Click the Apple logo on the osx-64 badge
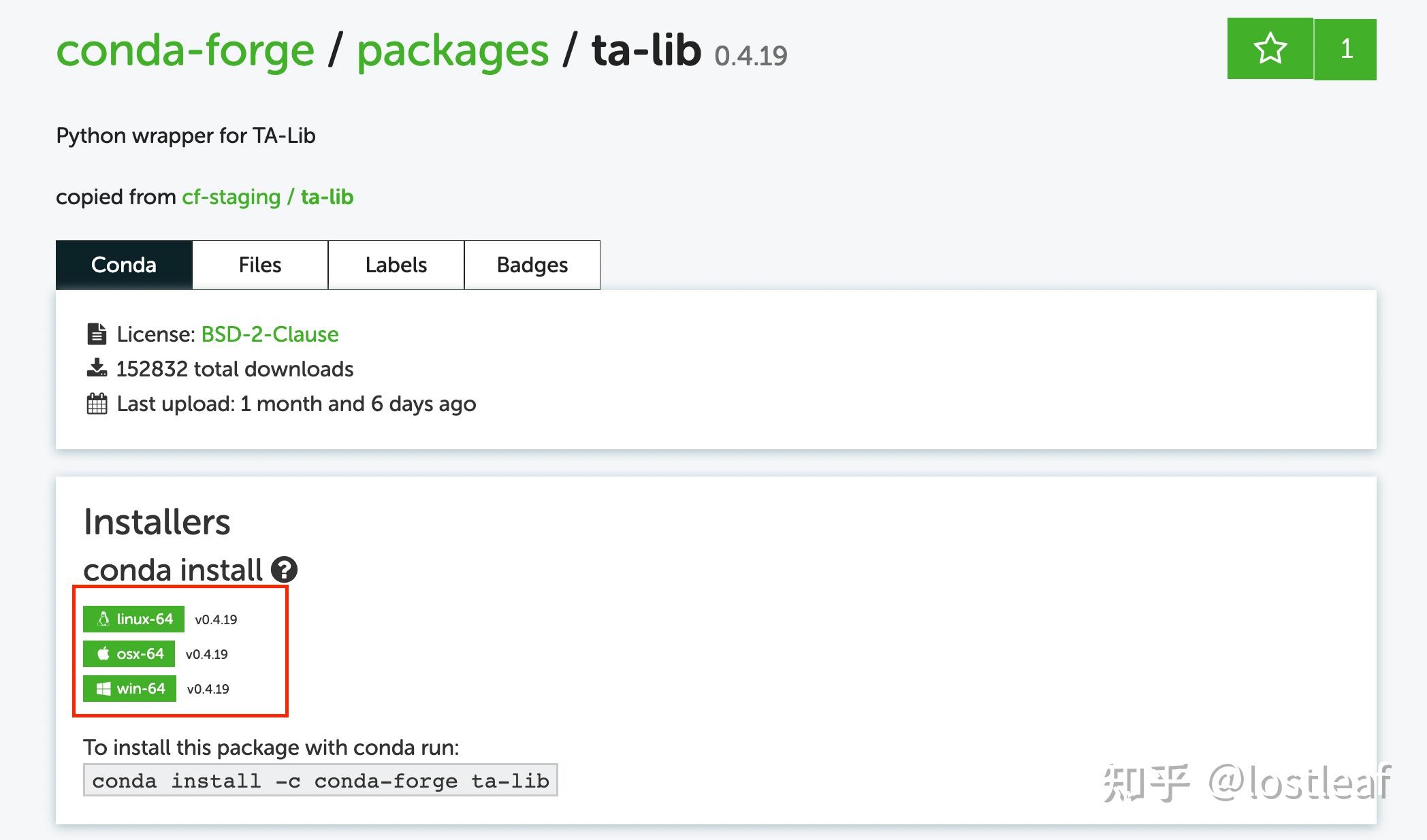1427x840 pixels. [x=103, y=653]
